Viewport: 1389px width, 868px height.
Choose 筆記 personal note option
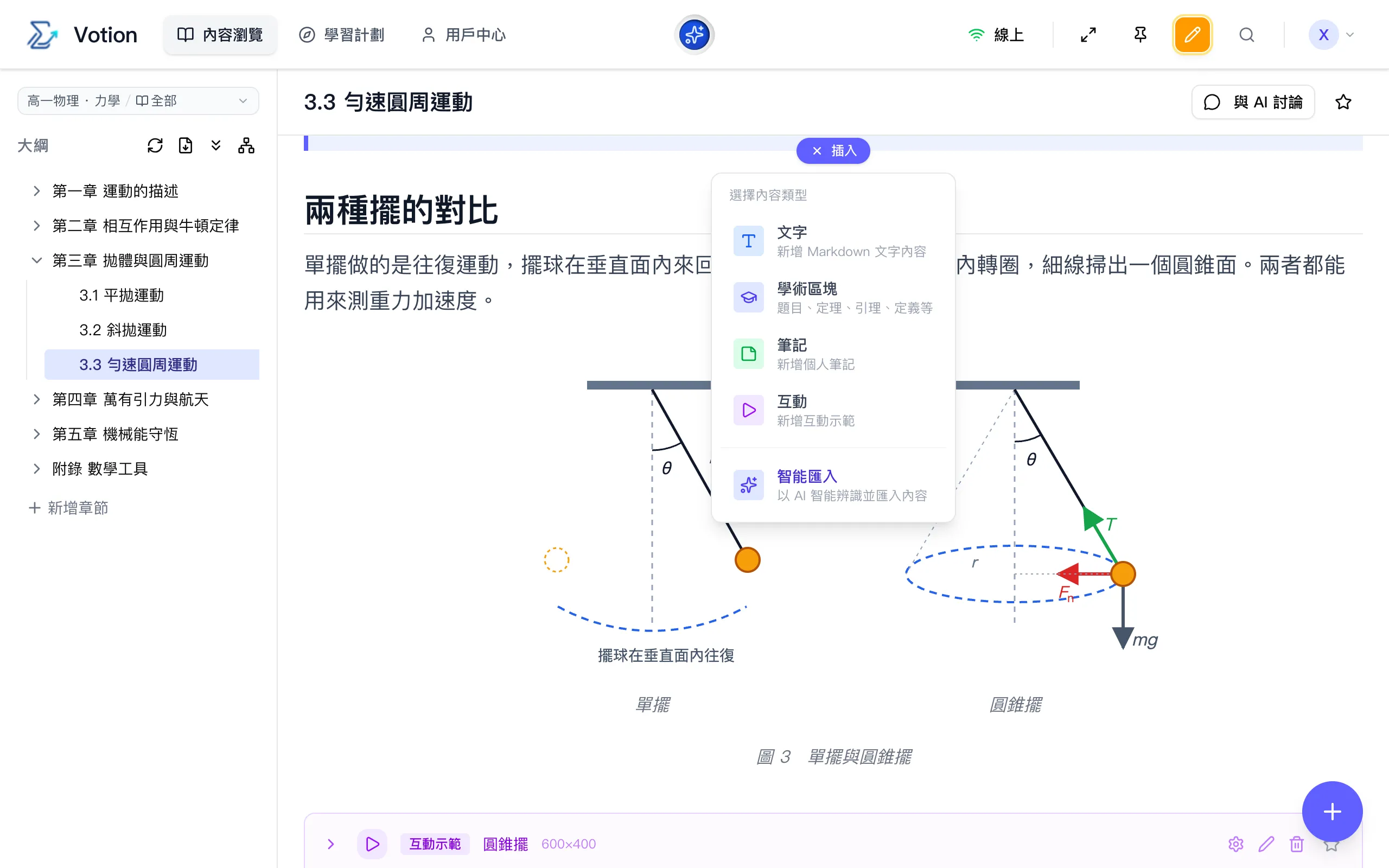point(833,354)
